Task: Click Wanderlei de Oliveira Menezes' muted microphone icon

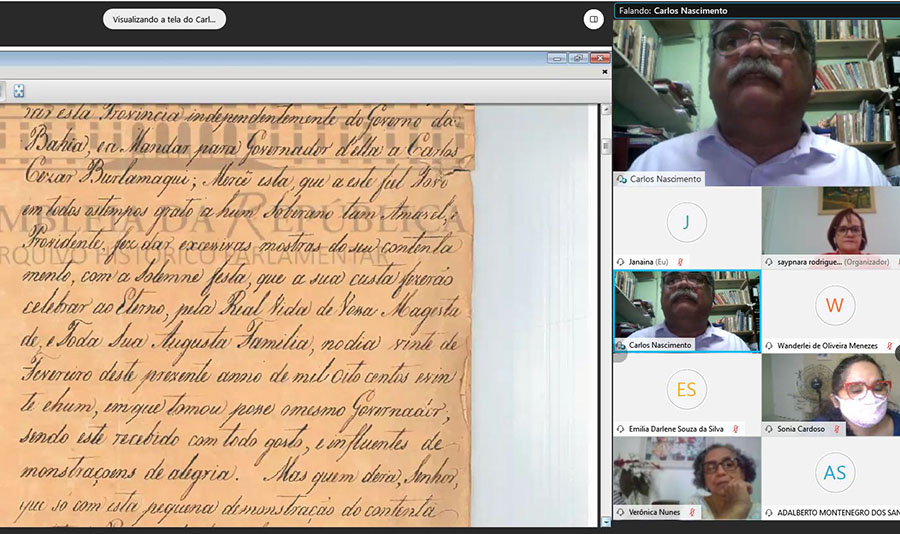Action: pyautogui.click(x=887, y=346)
